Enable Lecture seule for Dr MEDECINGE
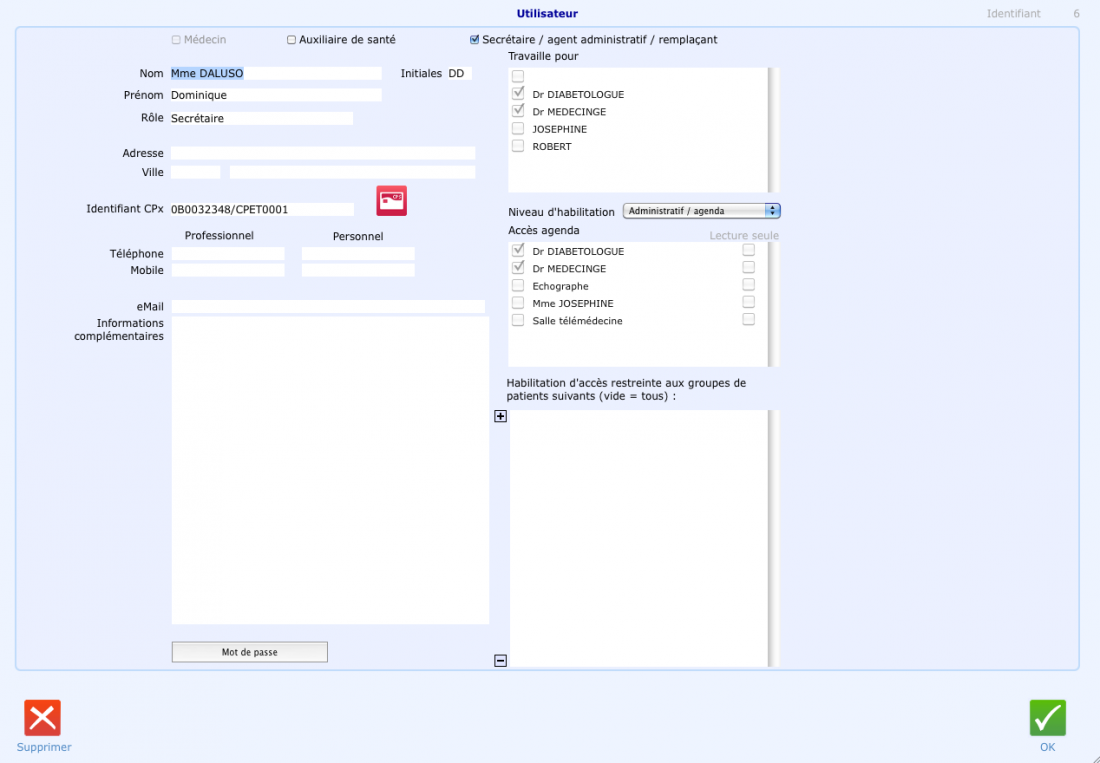The height and width of the screenshot is (763, 1100). point(749,267)
